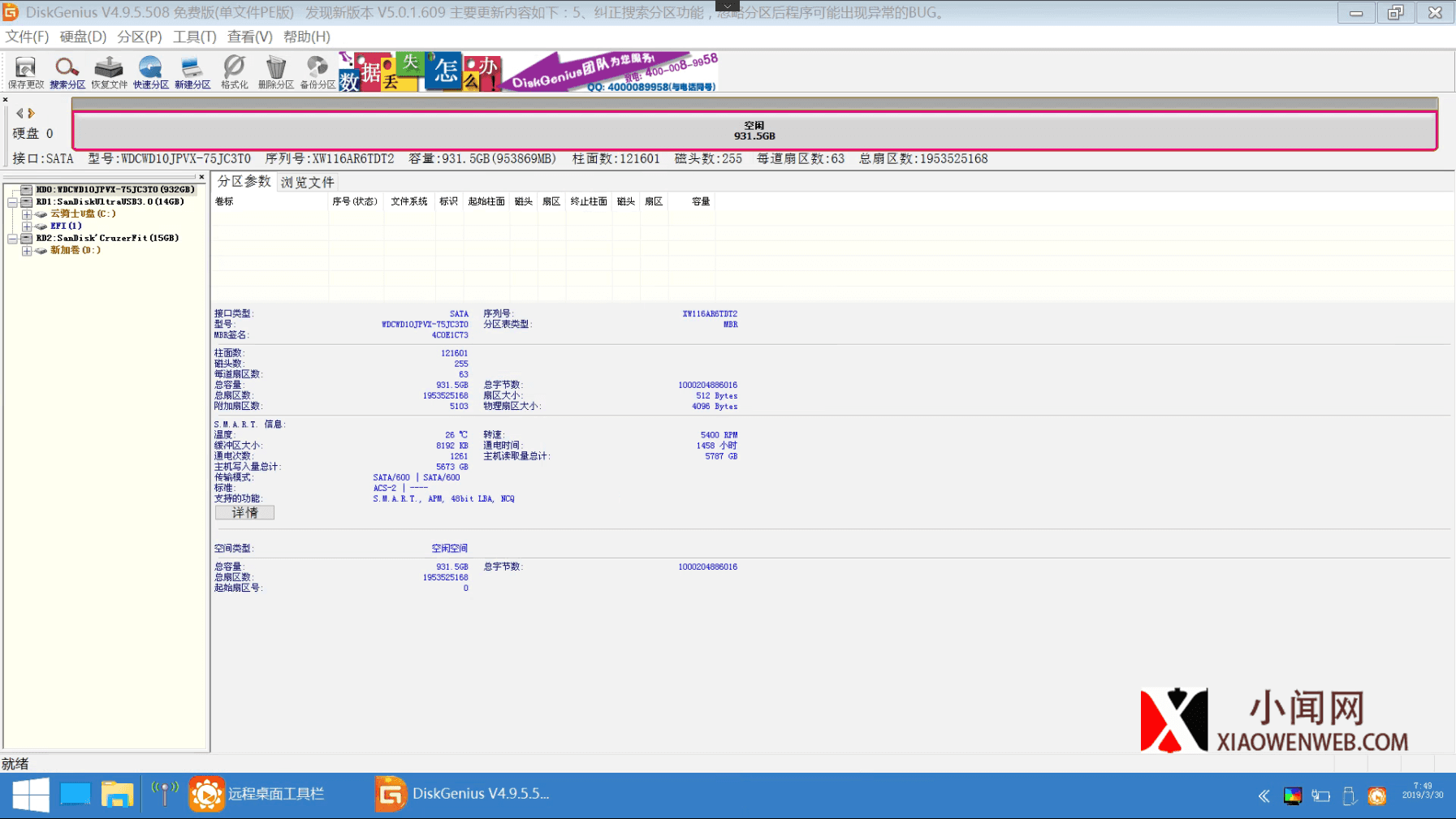Image resolution: width=1456 pixels, height=819 pixels.
Task: Go to next disk with right arrow
Action: 32,114
